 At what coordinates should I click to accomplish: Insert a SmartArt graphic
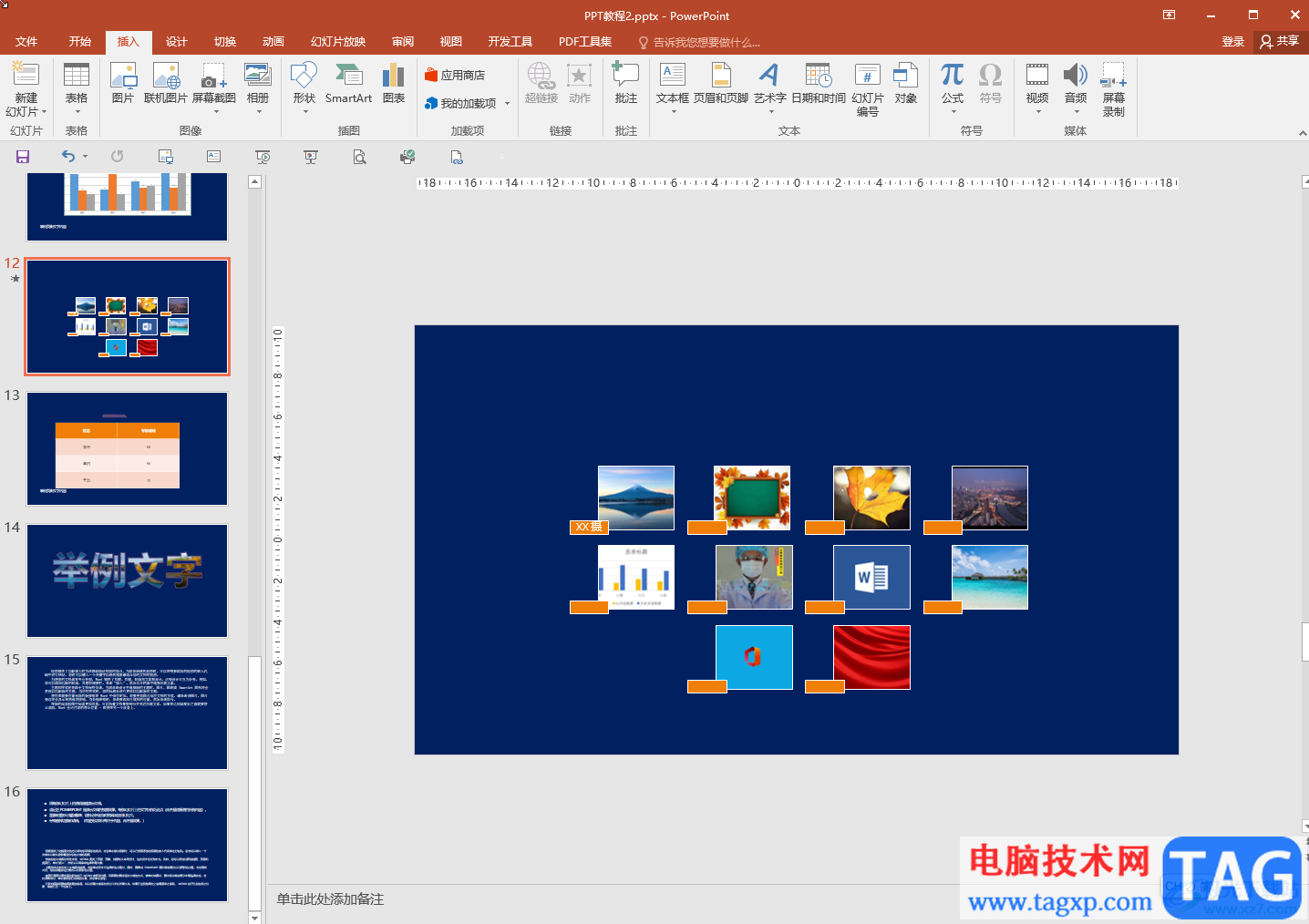348,83
